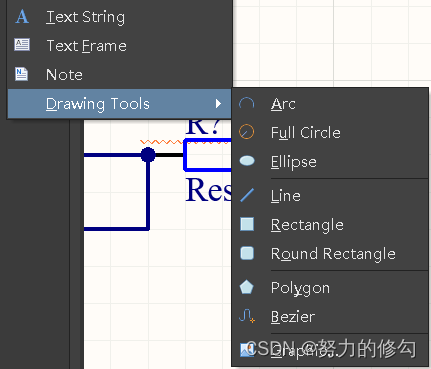Click the diagonal Line tool icon
This screenshot has height=369, width=431.
click(x=247, y=195)
